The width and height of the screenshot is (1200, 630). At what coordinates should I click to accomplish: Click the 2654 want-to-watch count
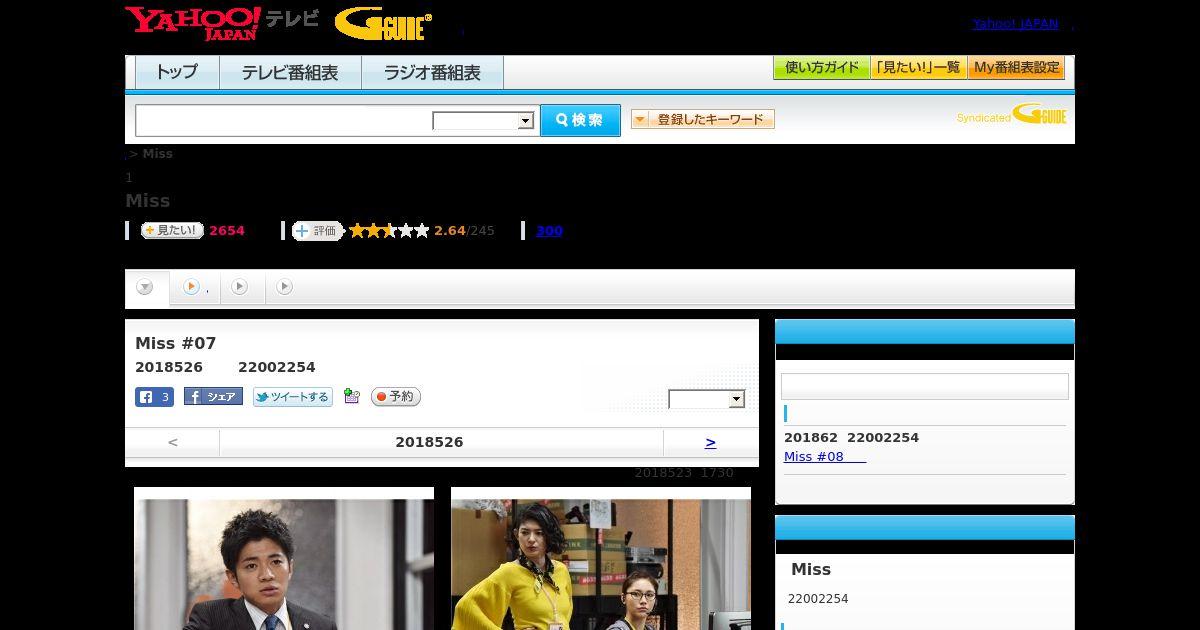pos(227,231)
